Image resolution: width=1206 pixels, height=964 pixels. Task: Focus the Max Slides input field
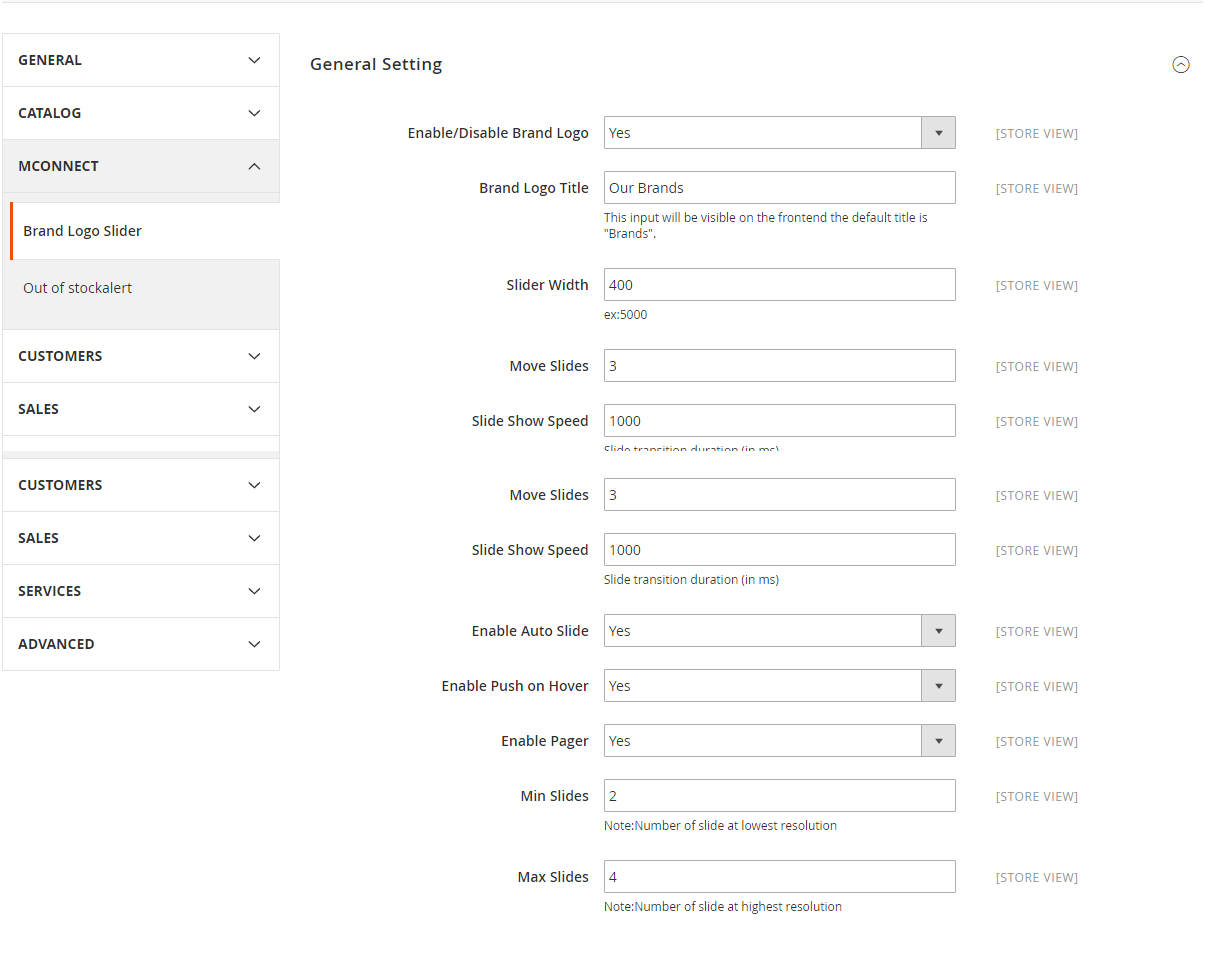click(x=779, y=877)
